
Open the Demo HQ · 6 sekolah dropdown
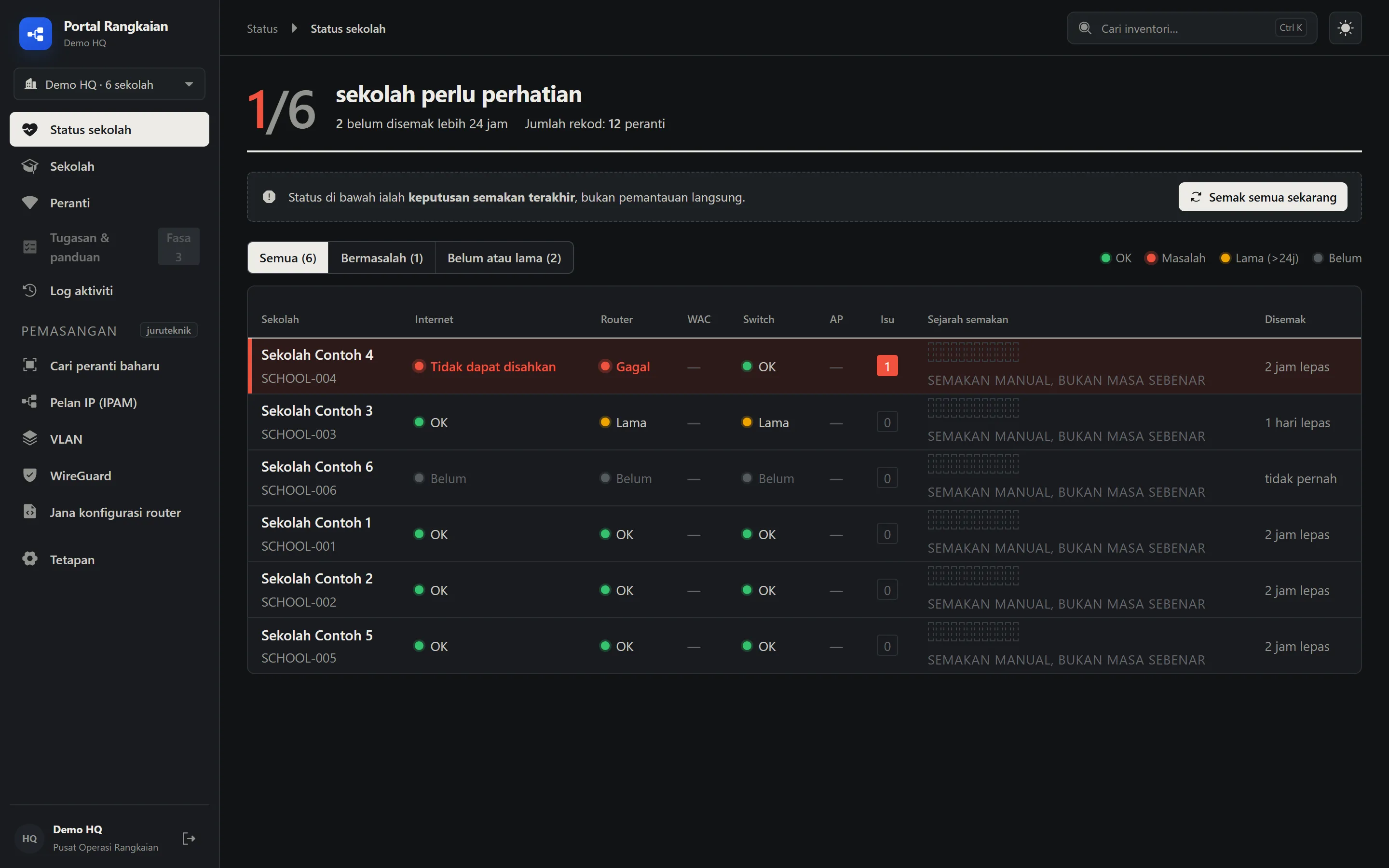[x=109, y=84]
